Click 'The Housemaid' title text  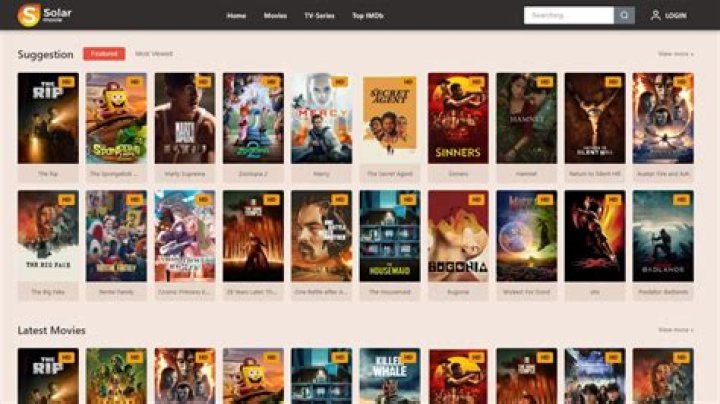click(x=389, y=292)
